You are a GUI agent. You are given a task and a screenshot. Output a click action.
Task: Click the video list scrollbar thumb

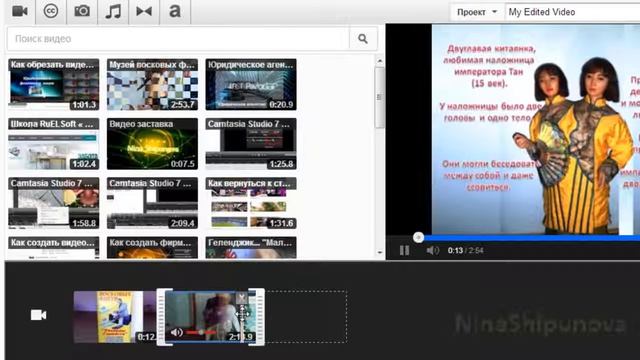click(x=380, y=98)
